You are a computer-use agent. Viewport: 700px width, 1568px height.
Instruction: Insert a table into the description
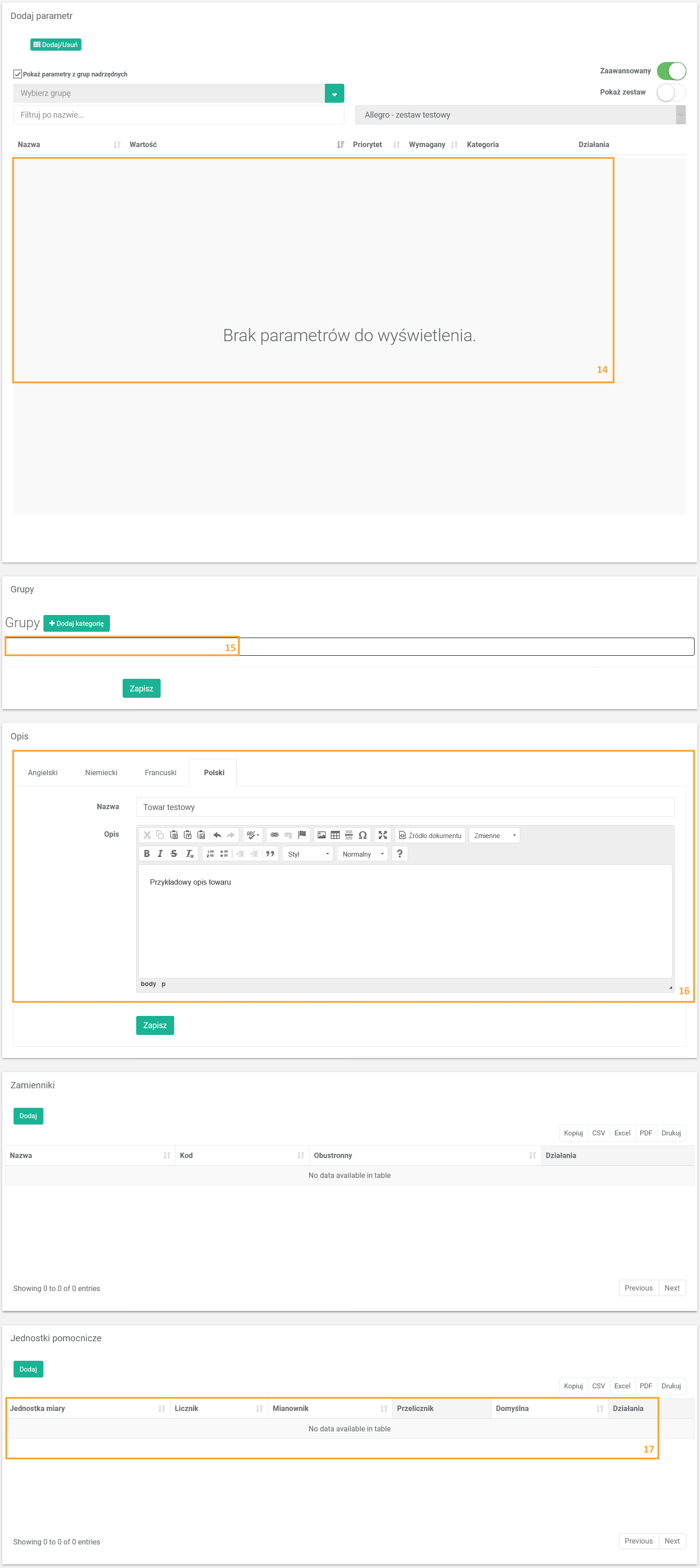(335, 835)
